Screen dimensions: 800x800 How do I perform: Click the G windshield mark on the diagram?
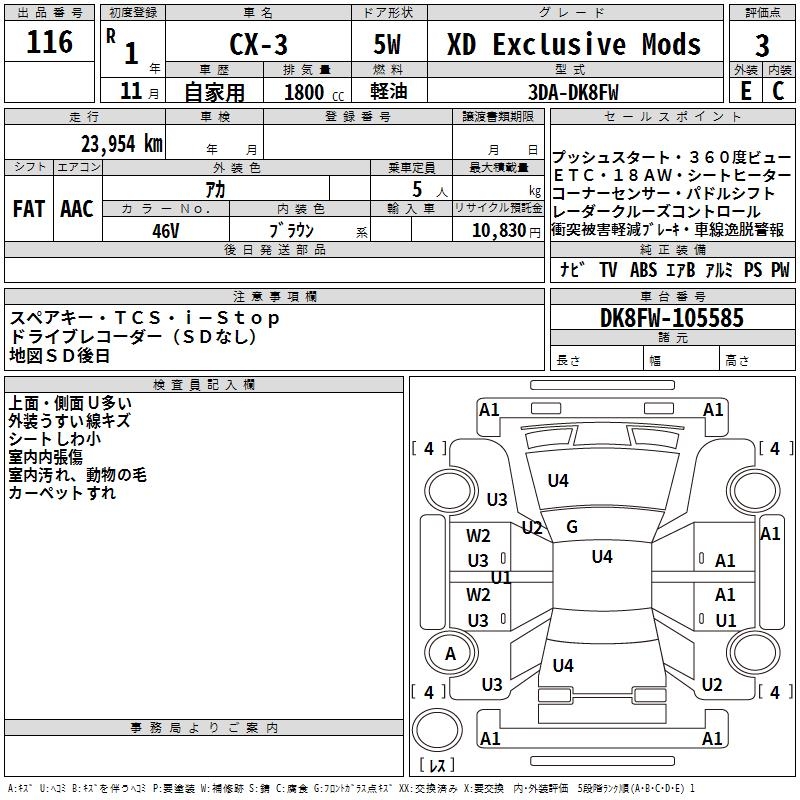tap(572, 527)
